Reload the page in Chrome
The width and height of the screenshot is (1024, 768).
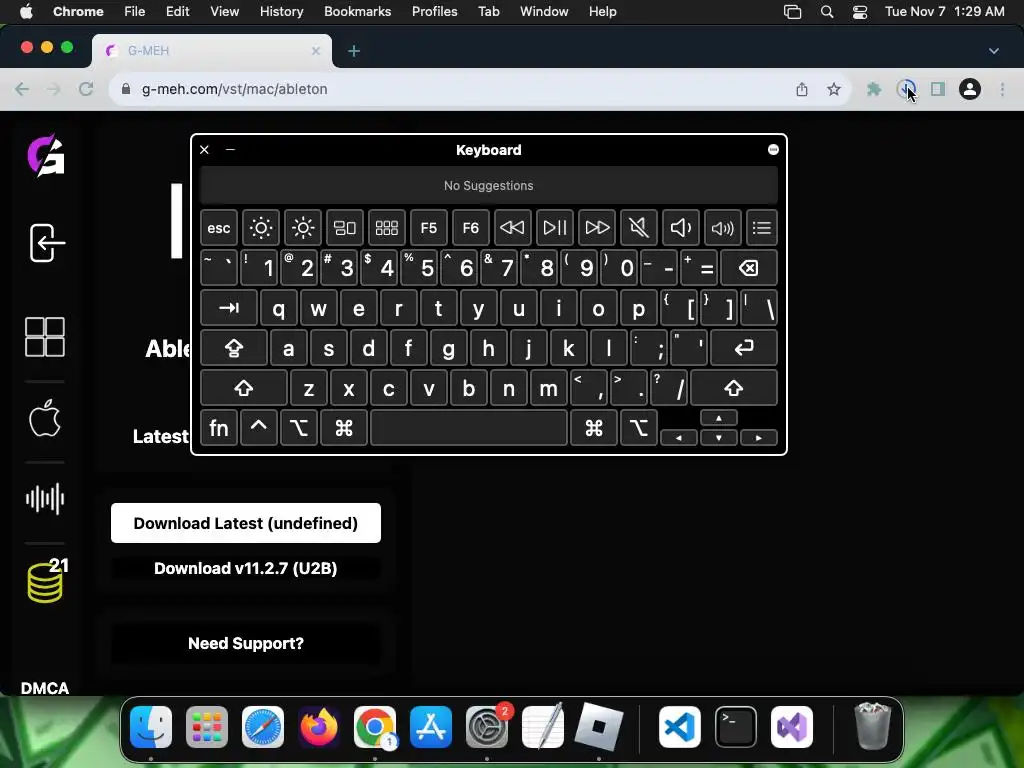pyautogui.click(x=86, y=89)
